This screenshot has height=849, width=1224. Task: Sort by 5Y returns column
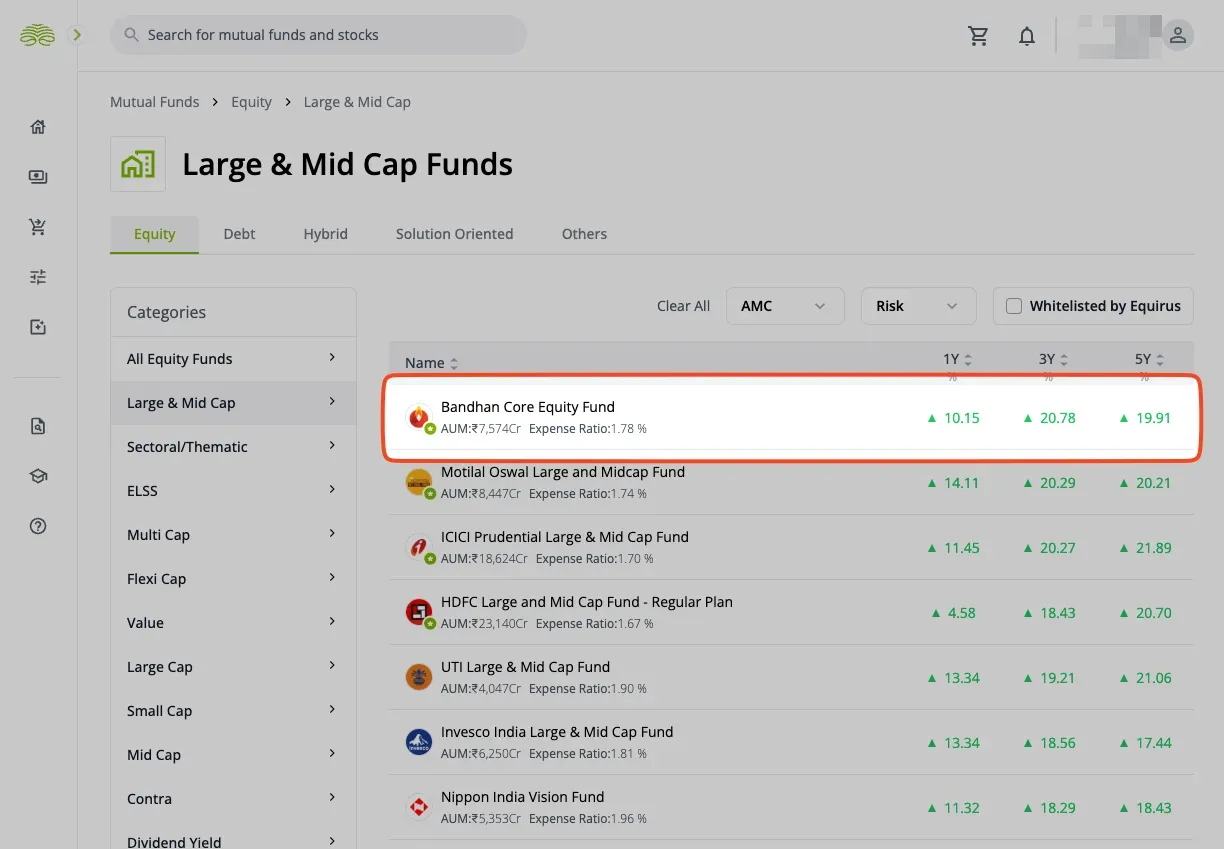pyautogui.click(x=1160, y=359)
